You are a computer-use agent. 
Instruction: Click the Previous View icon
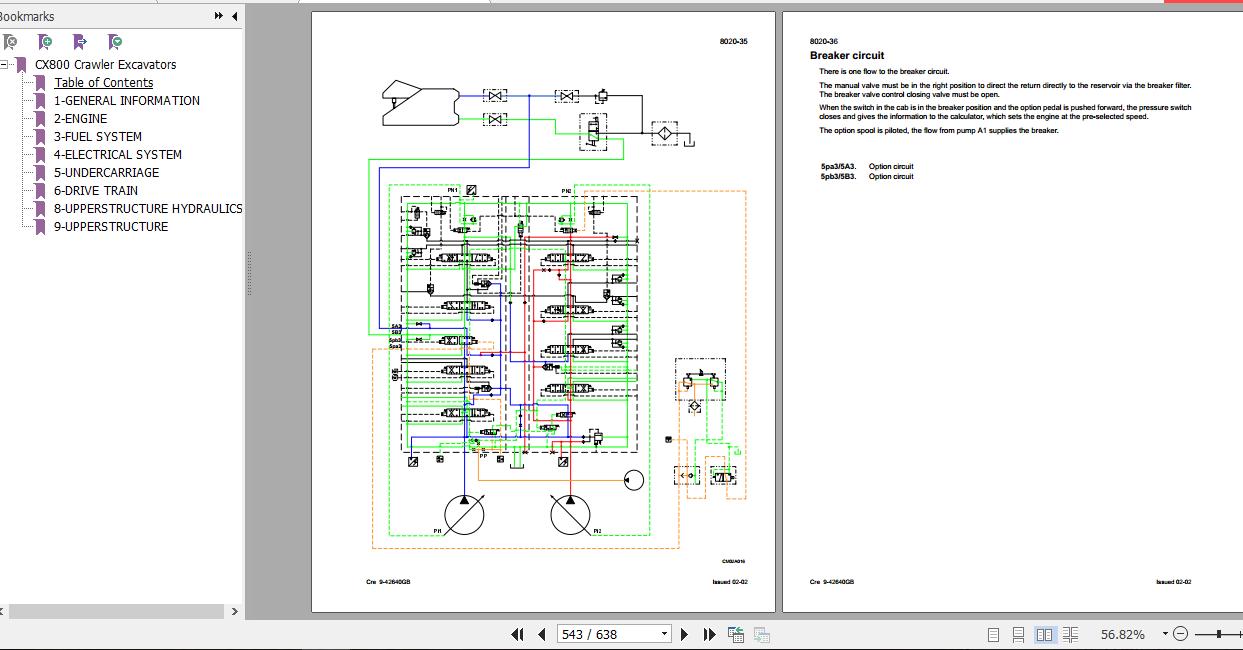click(x=735, y=634)
